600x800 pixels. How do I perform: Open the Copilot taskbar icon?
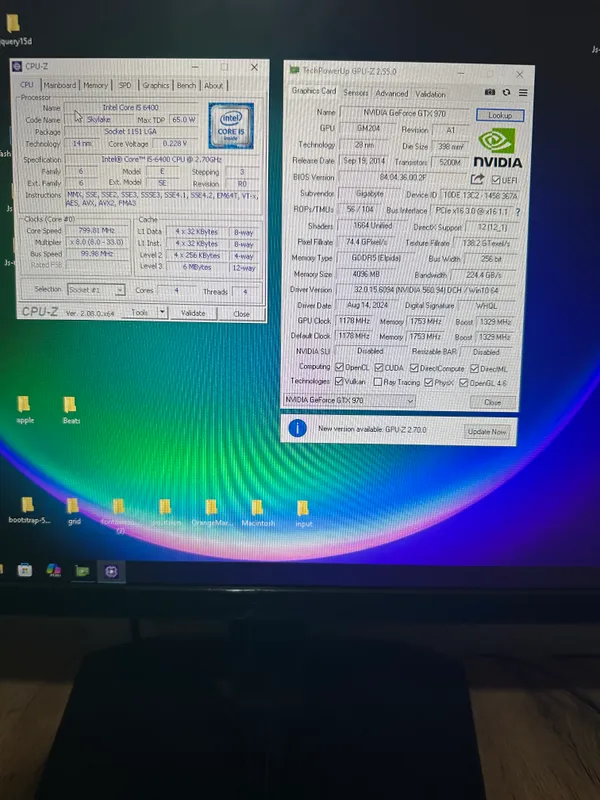coord(54,570)
